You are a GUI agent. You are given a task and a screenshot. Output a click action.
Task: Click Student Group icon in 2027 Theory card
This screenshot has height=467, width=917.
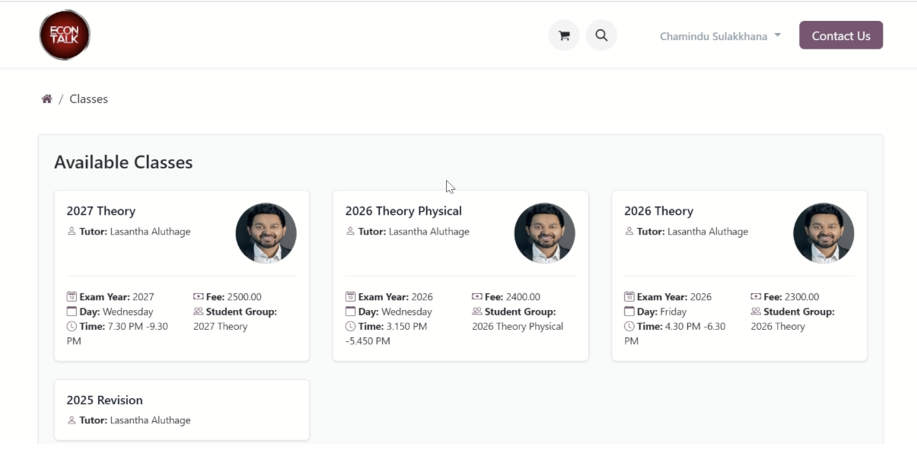tap(198, 312)
